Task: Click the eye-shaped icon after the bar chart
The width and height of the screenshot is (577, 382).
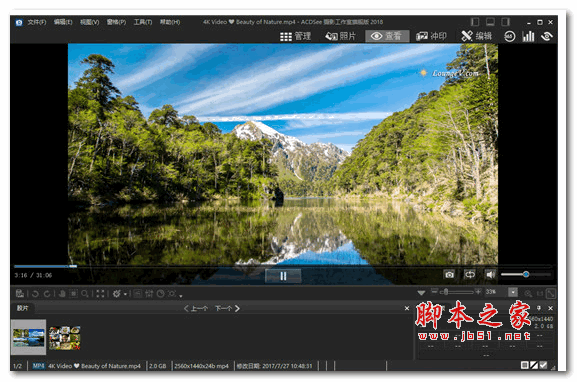Action: pyautogui.click(x=547, y=36)
